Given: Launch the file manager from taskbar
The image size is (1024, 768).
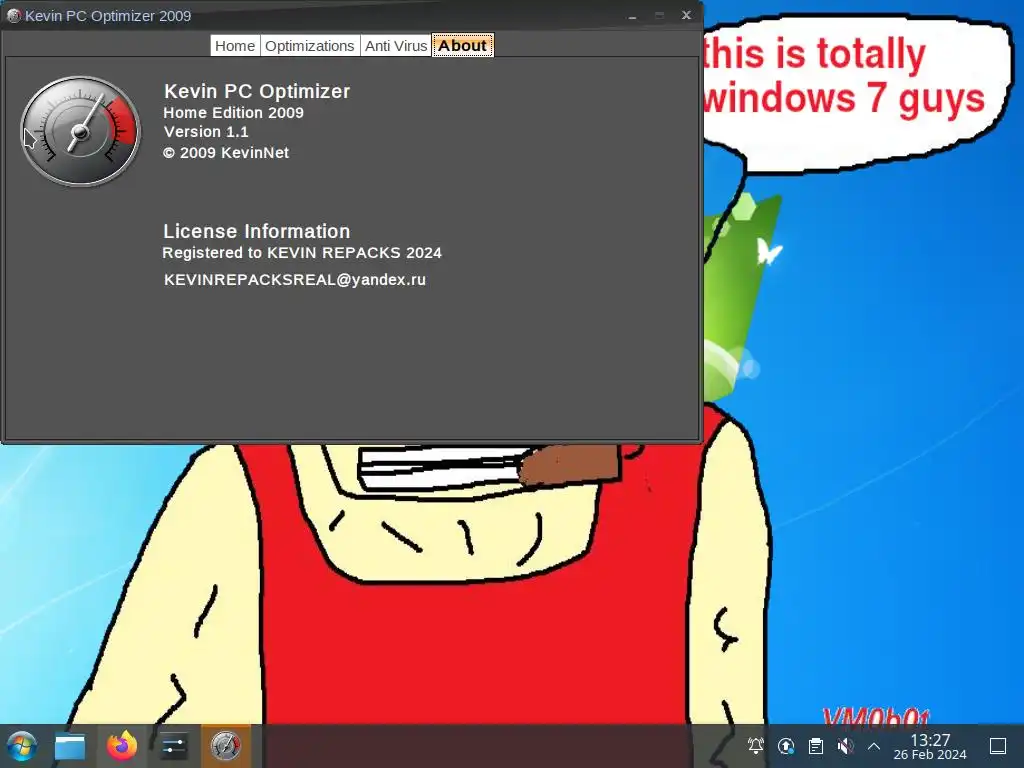Looking at the screenshot, I should tap(70, 746).
